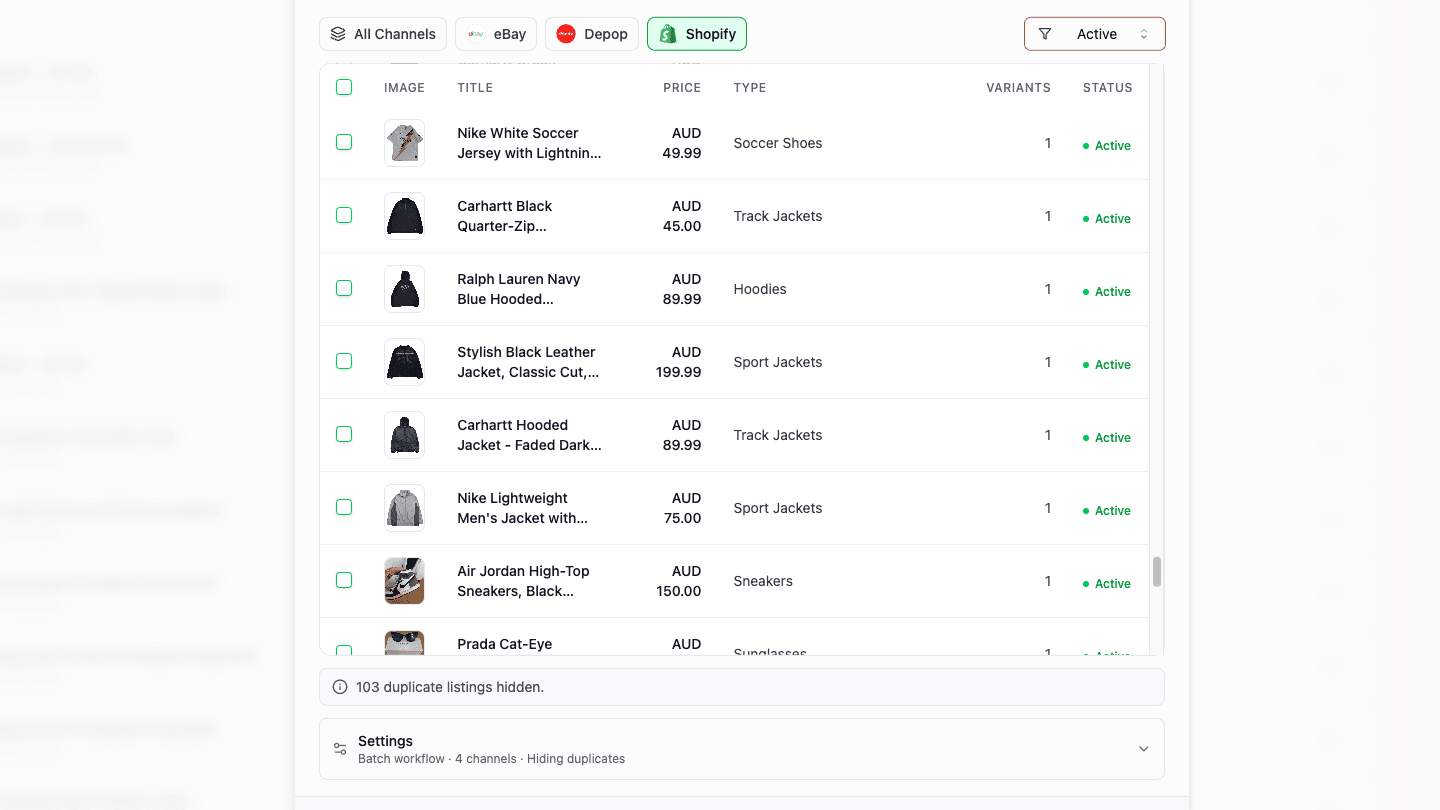Click the 'Air Jordan High-Top Sneakers' title
Image resolution: width=1440 pixels, height=810 pixels.
(x=523, y=581)
